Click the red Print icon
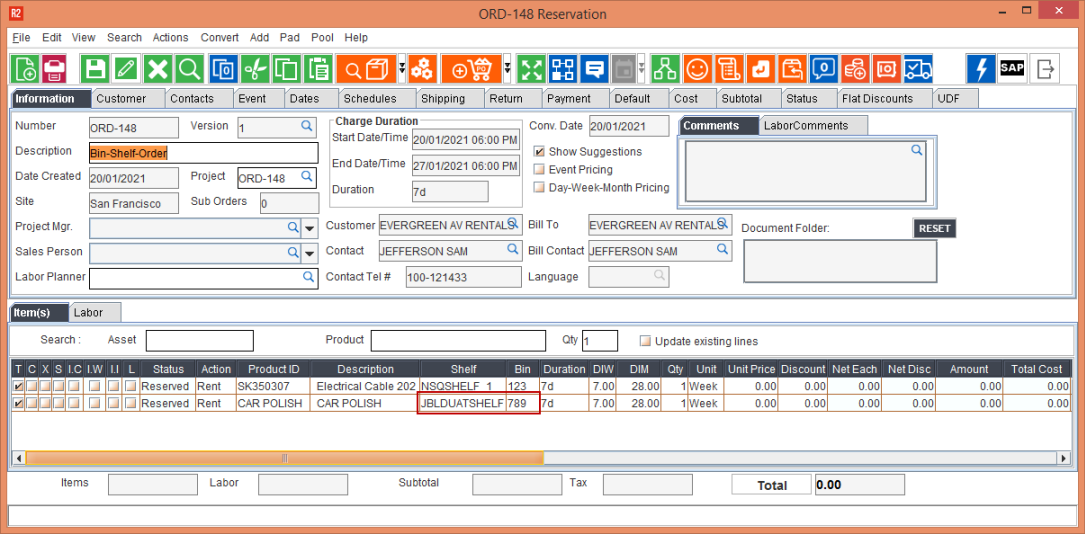The height and width of the screenshot is (534, 1085). pos(54,69)
